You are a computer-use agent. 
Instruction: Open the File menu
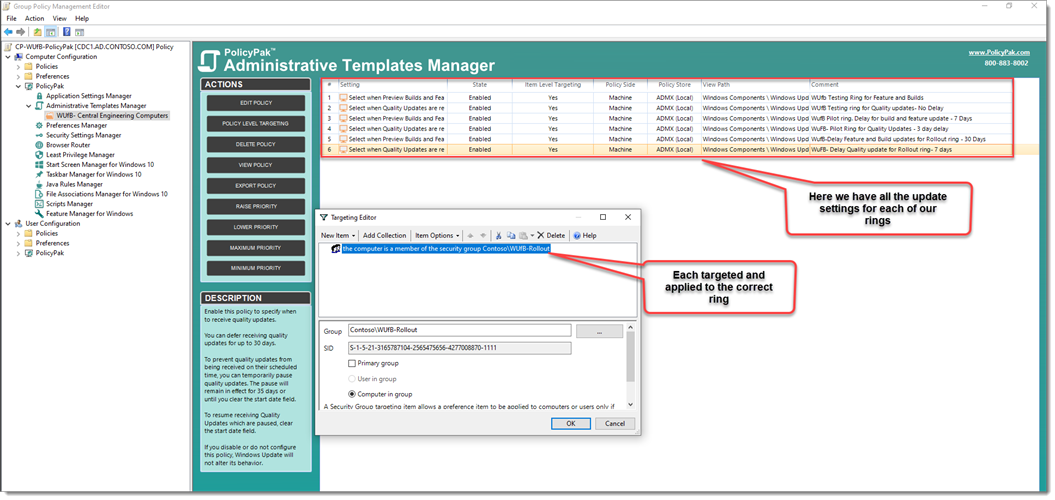(x=11, y=19)
